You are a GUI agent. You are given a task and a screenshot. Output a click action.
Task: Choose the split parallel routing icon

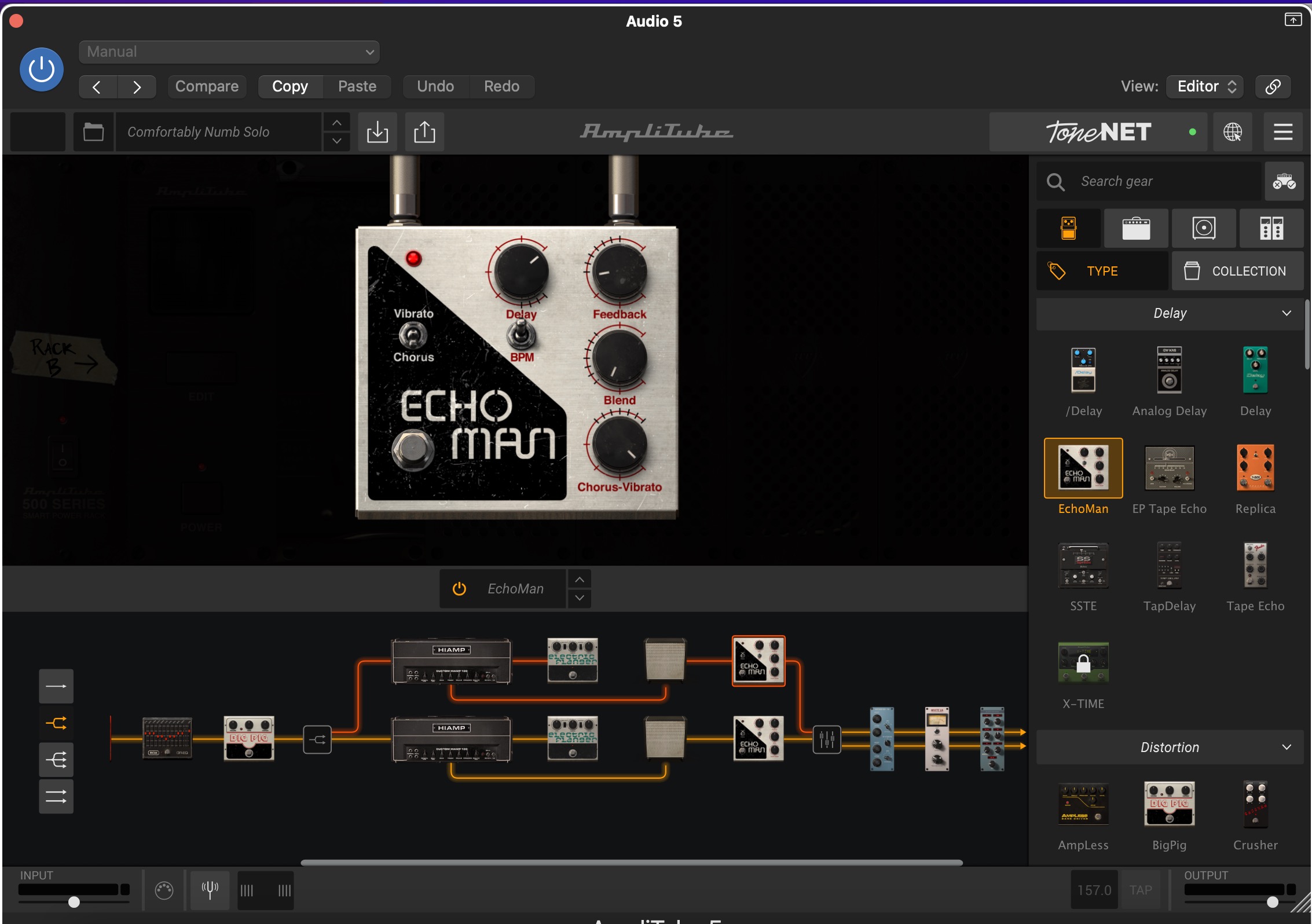tap(56, 723)
